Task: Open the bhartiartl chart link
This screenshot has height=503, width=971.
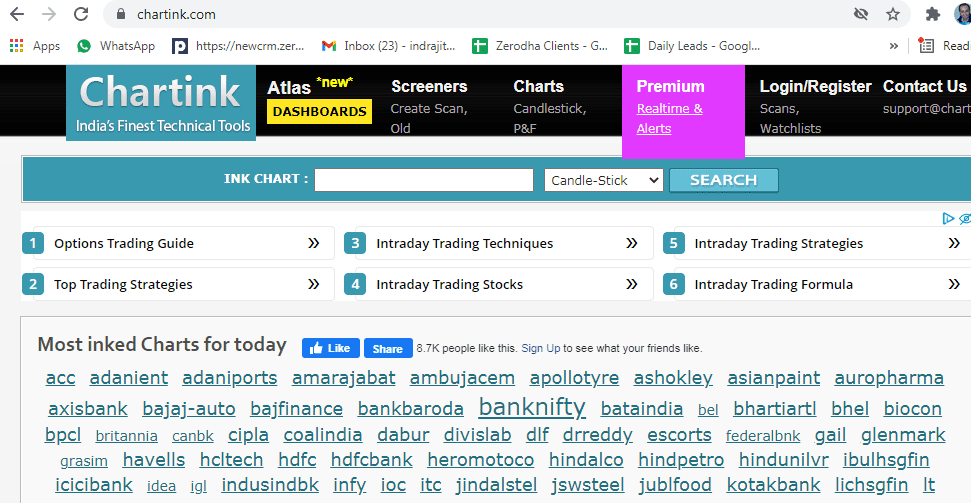Action: point(775,409)
